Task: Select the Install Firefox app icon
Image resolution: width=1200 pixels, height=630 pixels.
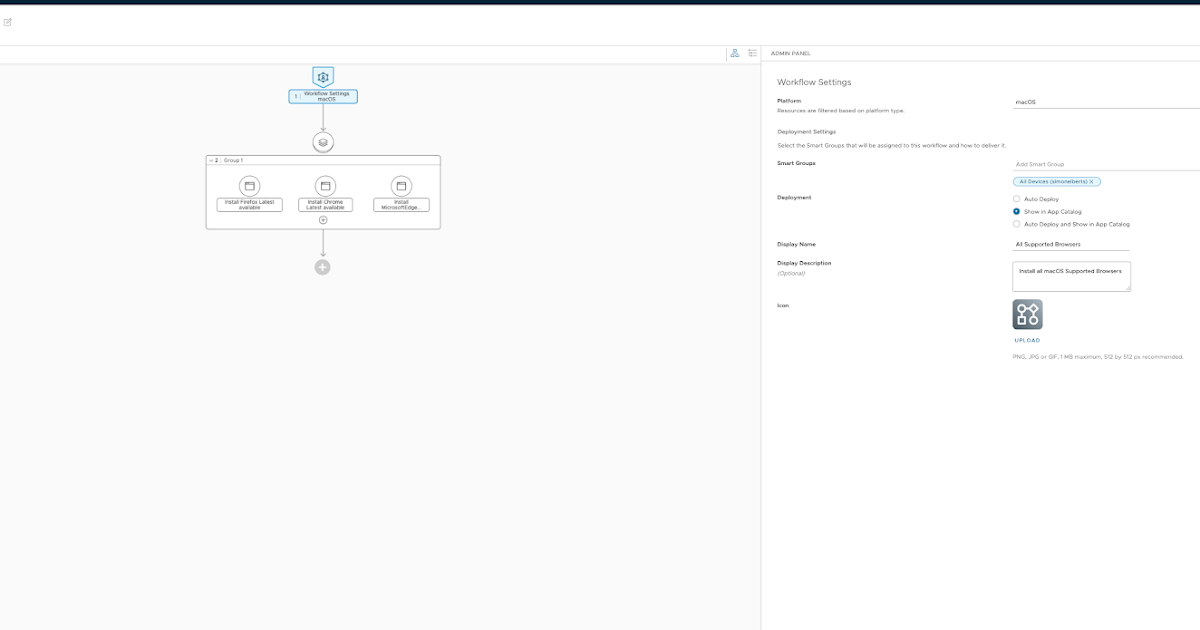Action: (x=250, y=186)
